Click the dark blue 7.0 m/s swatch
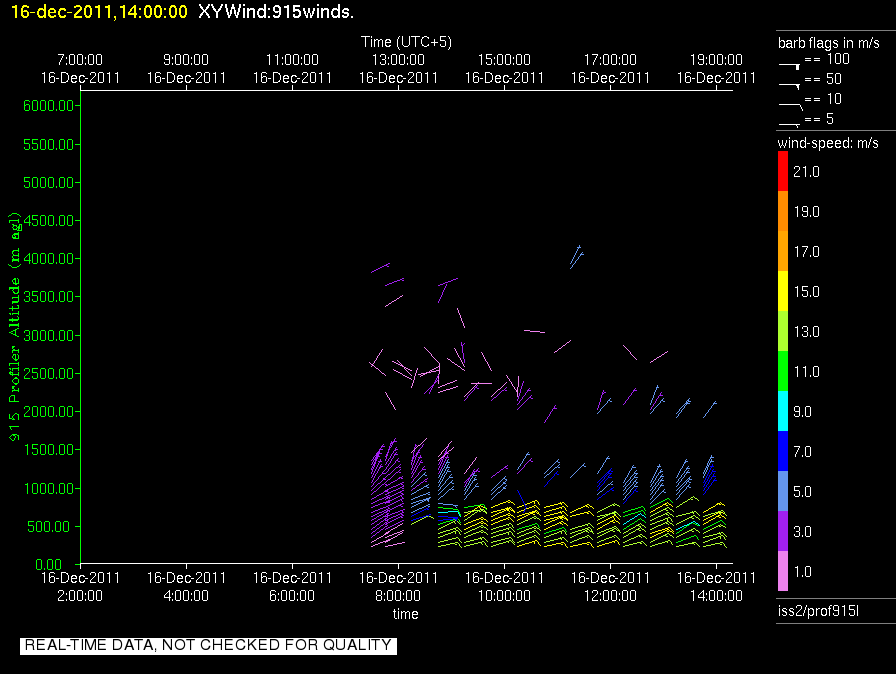The width and height of the screenshot is (896, 674). click(783, 451)
